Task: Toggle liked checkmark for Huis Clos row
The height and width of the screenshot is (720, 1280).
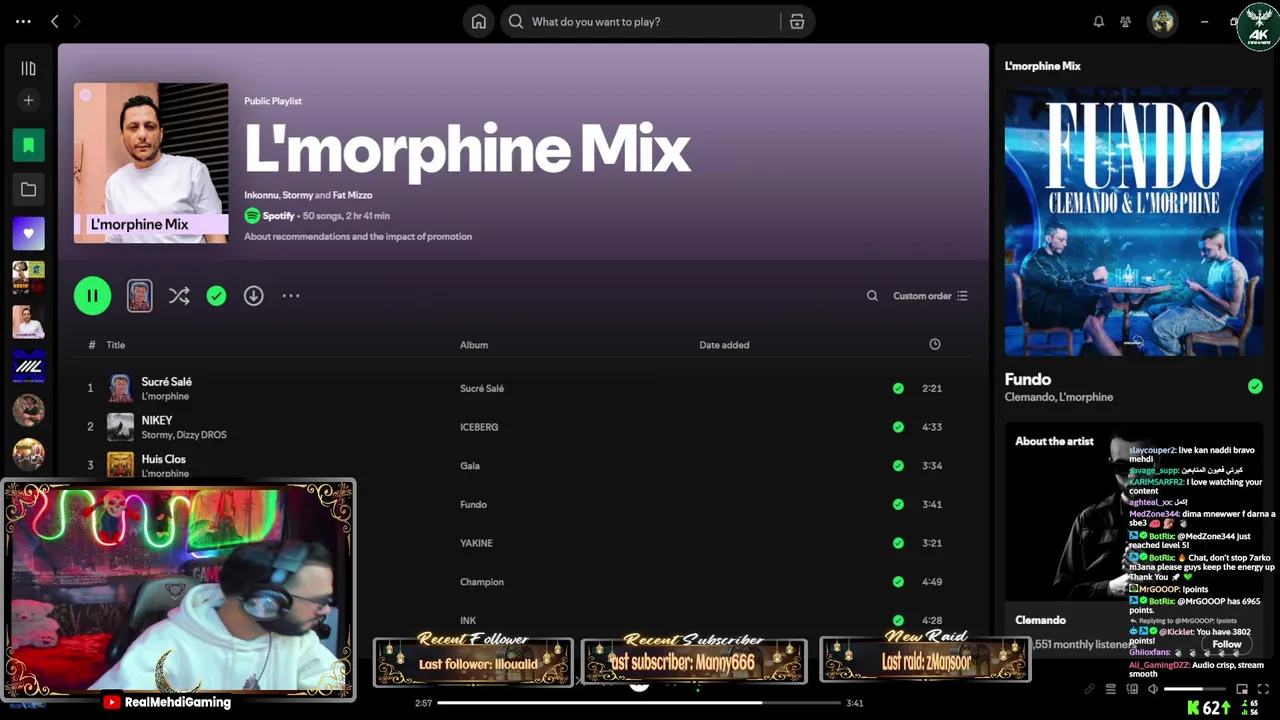Action: (x=898, y=466)
